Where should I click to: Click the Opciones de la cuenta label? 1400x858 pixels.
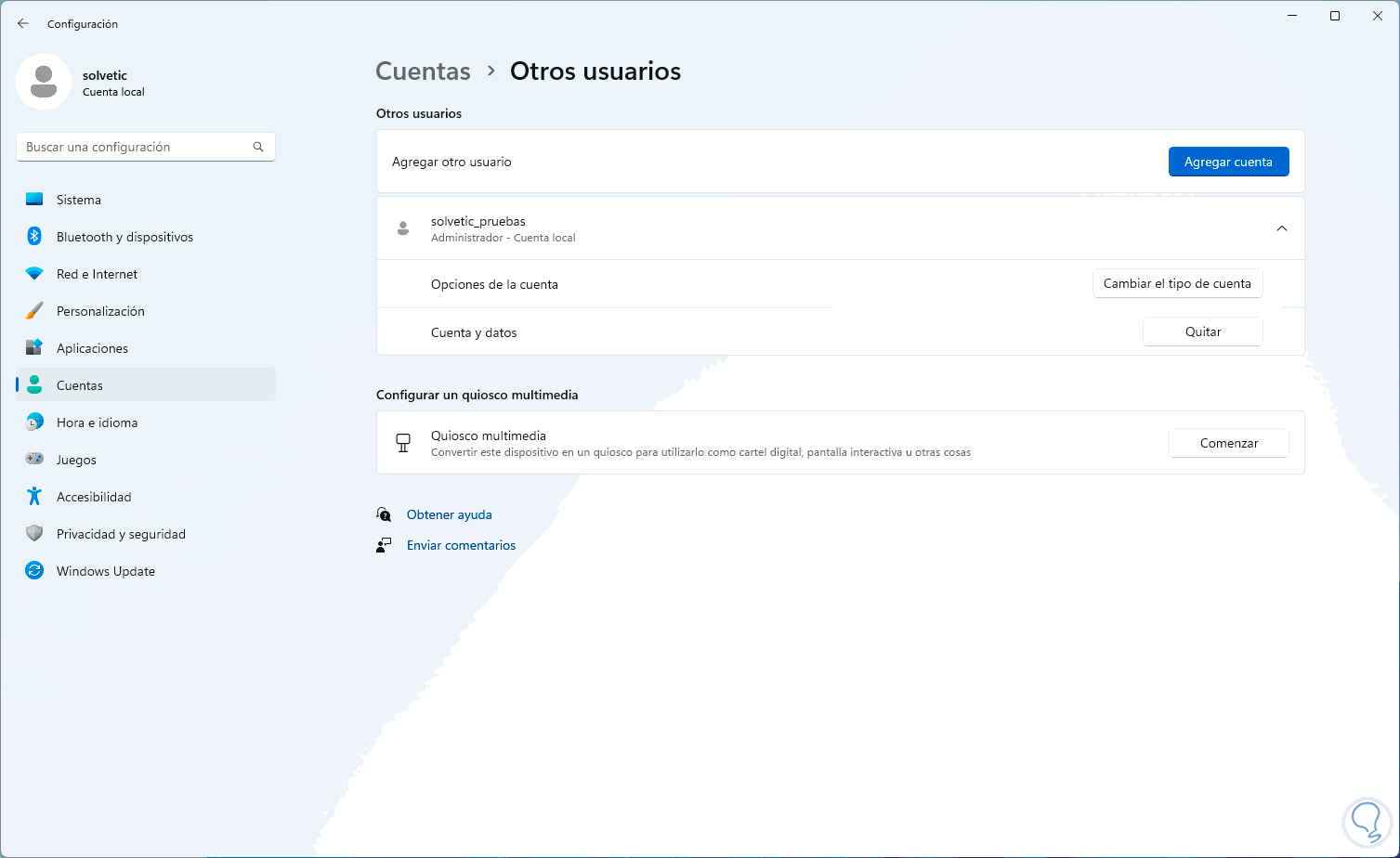tap(494, 284)
